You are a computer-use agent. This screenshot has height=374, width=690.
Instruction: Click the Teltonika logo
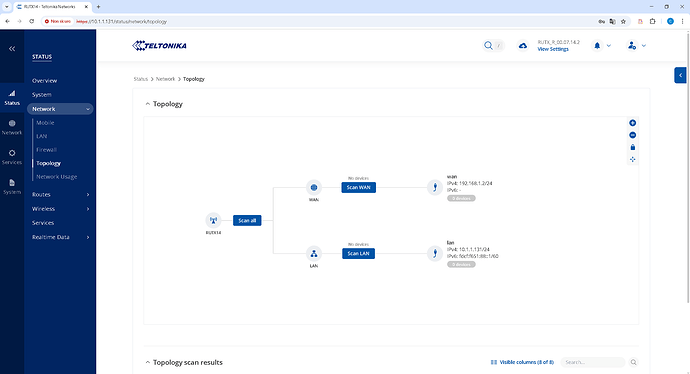point(159,46)
